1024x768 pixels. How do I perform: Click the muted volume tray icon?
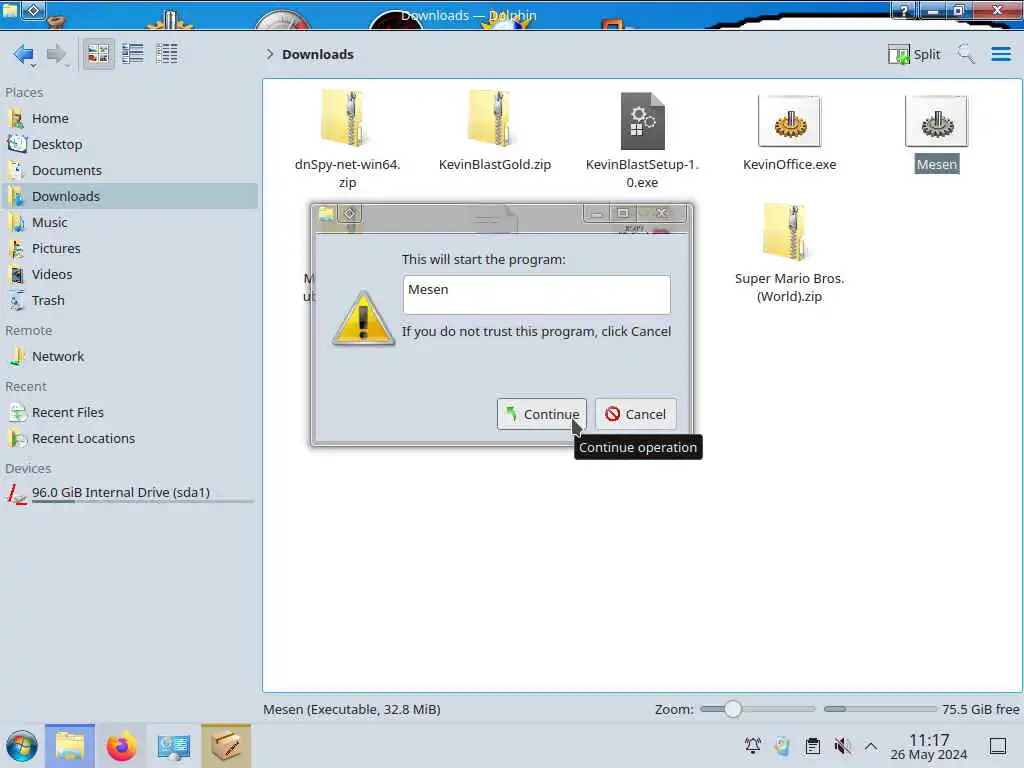pyautogui.click(x=842, y=746)
